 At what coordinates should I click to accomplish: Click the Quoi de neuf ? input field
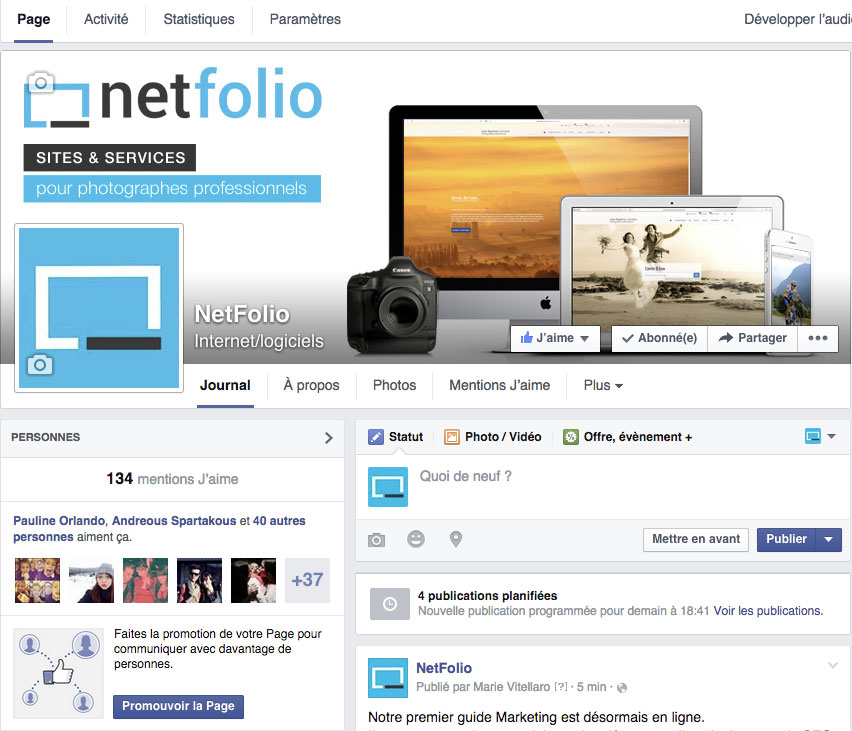[602, 487]
